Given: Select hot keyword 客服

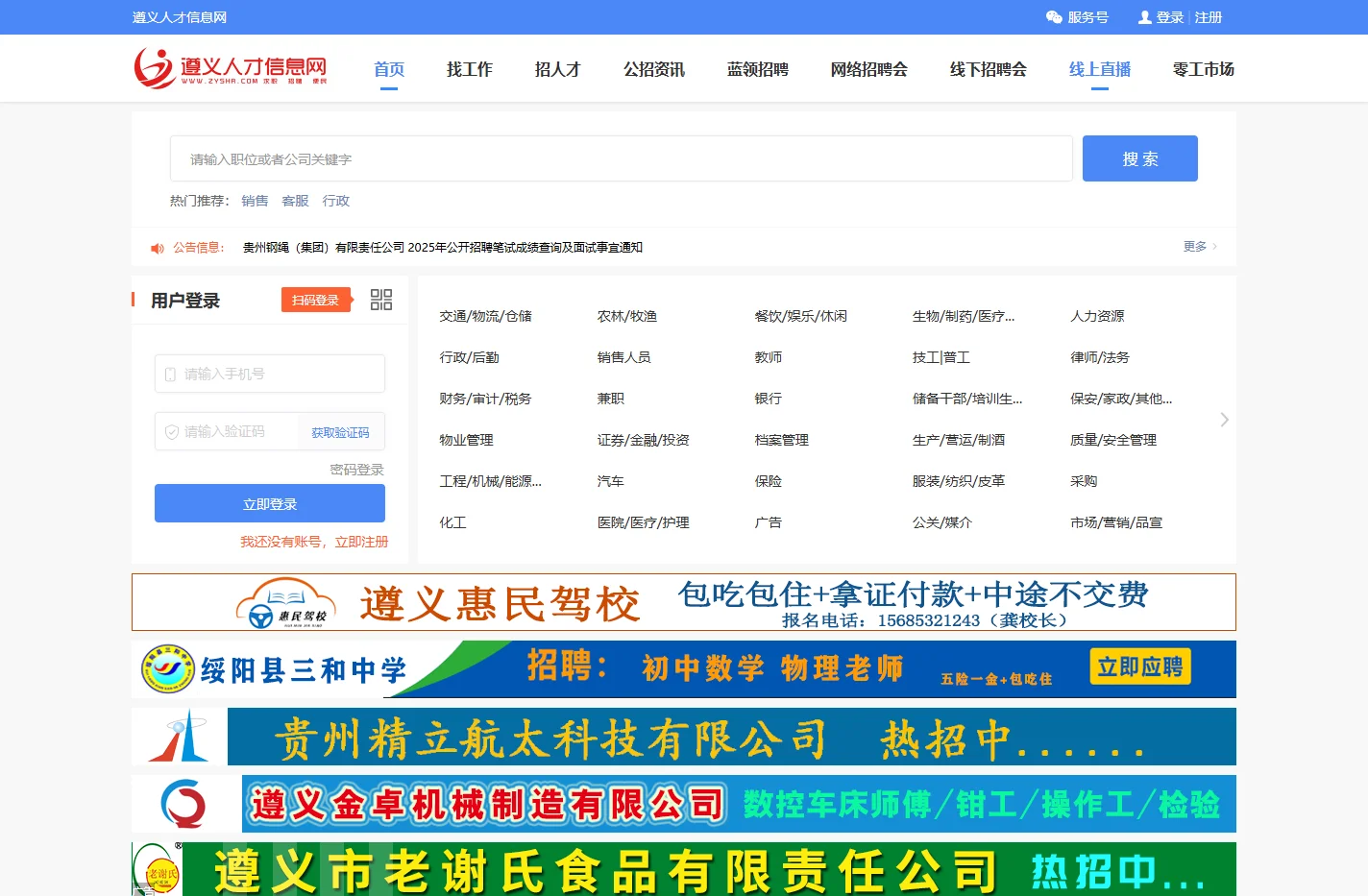Looking at the screenshot, I should (x=295, y=201).
